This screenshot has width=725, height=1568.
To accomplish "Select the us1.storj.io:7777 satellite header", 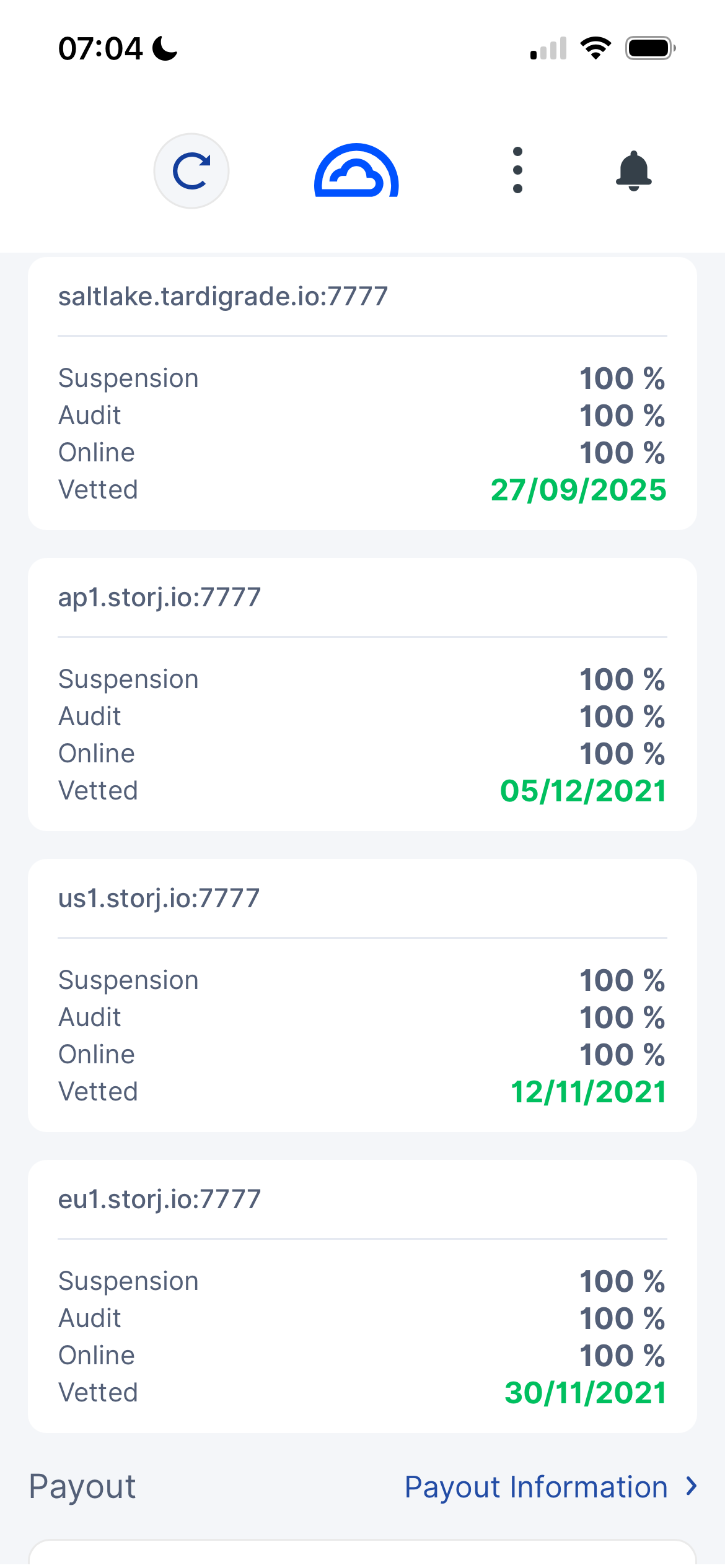I will [159, 898].
